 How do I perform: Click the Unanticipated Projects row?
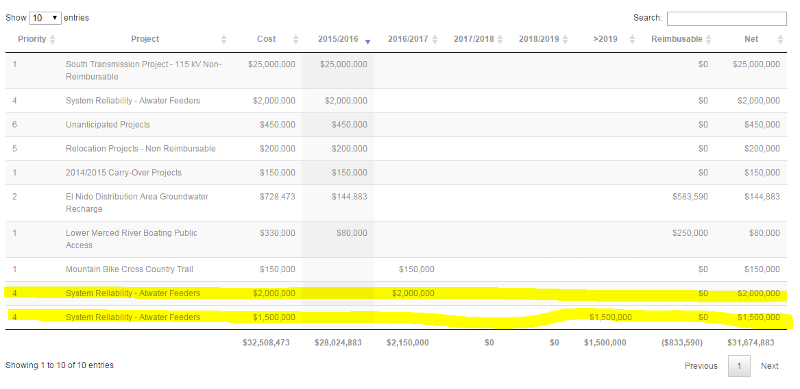pos(396,125)
